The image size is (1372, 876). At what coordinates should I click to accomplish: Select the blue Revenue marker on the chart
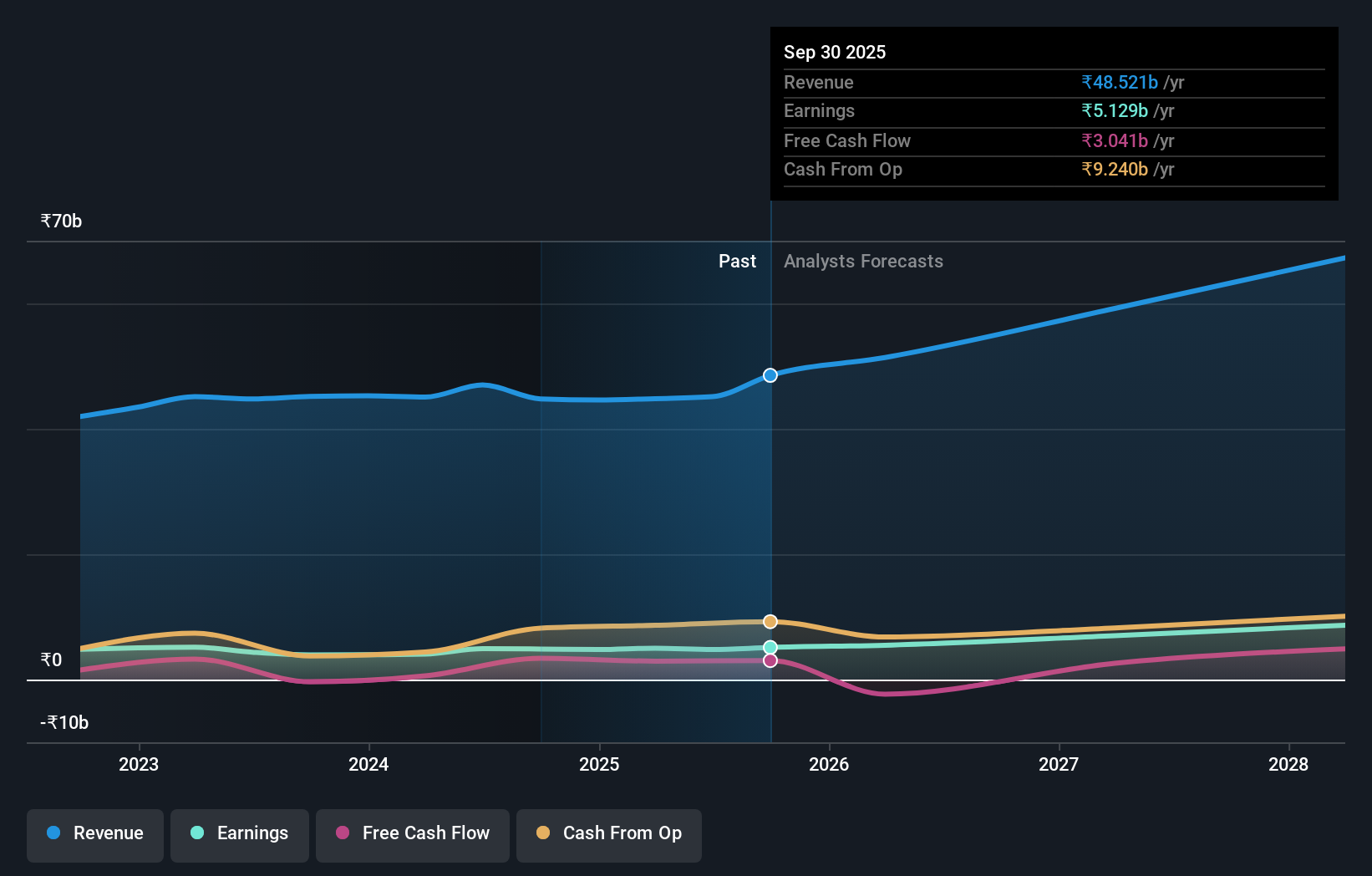tap(770, 374)
